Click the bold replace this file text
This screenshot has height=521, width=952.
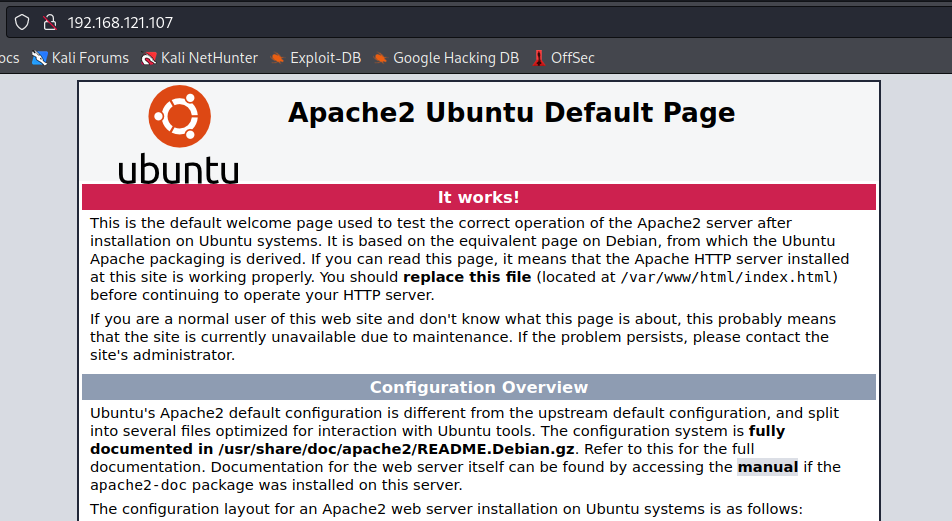467,277
